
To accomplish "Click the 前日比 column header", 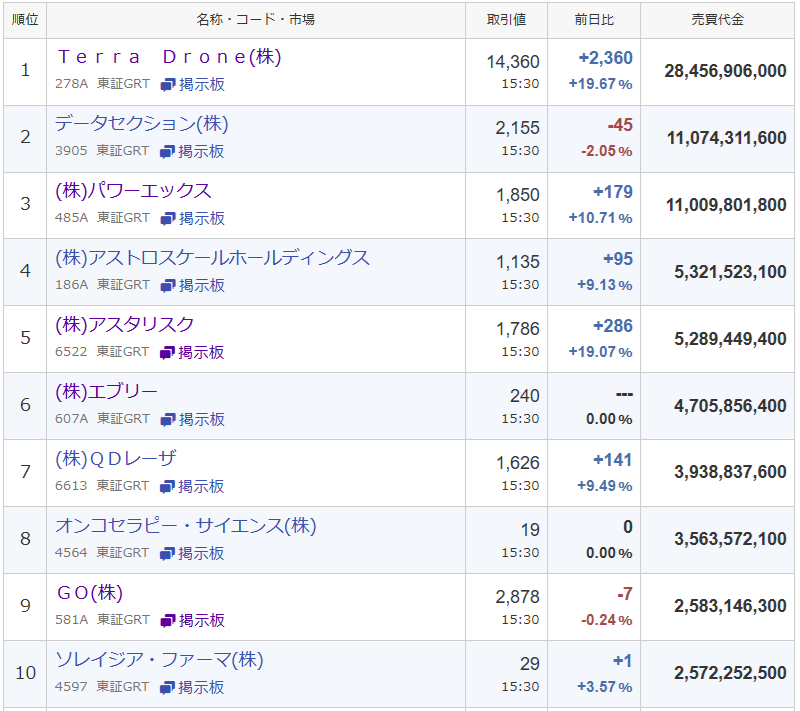I will pos(594,20).
